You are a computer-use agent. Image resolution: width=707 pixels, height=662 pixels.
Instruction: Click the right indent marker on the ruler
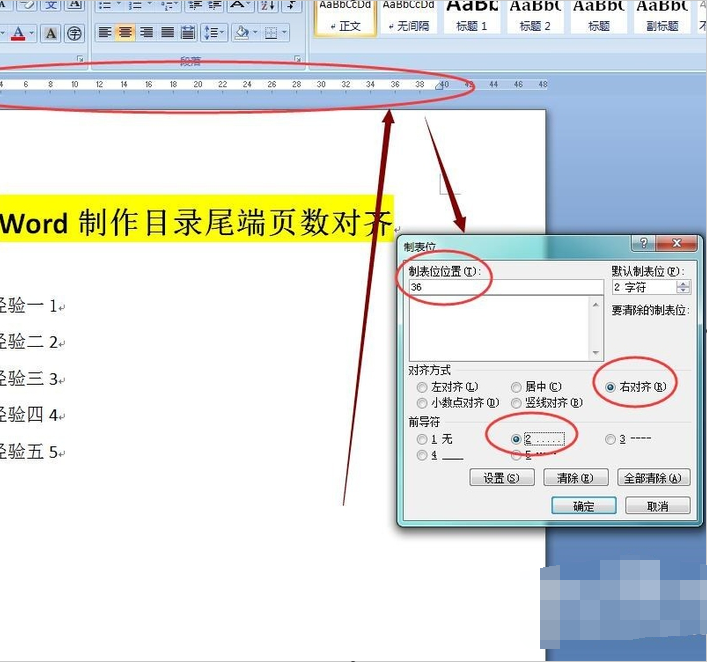tap(439, 86)
